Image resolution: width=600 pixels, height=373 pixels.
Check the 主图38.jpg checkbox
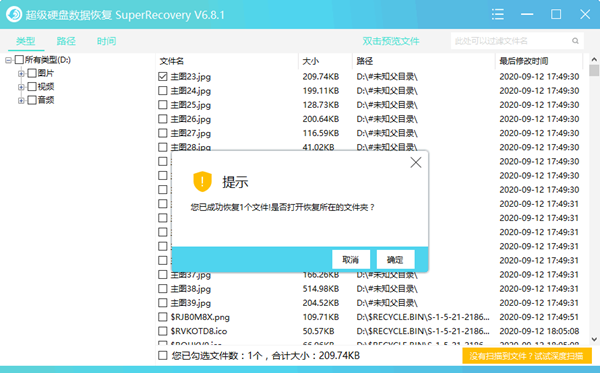pyautogui.click(x=163, y=289)
